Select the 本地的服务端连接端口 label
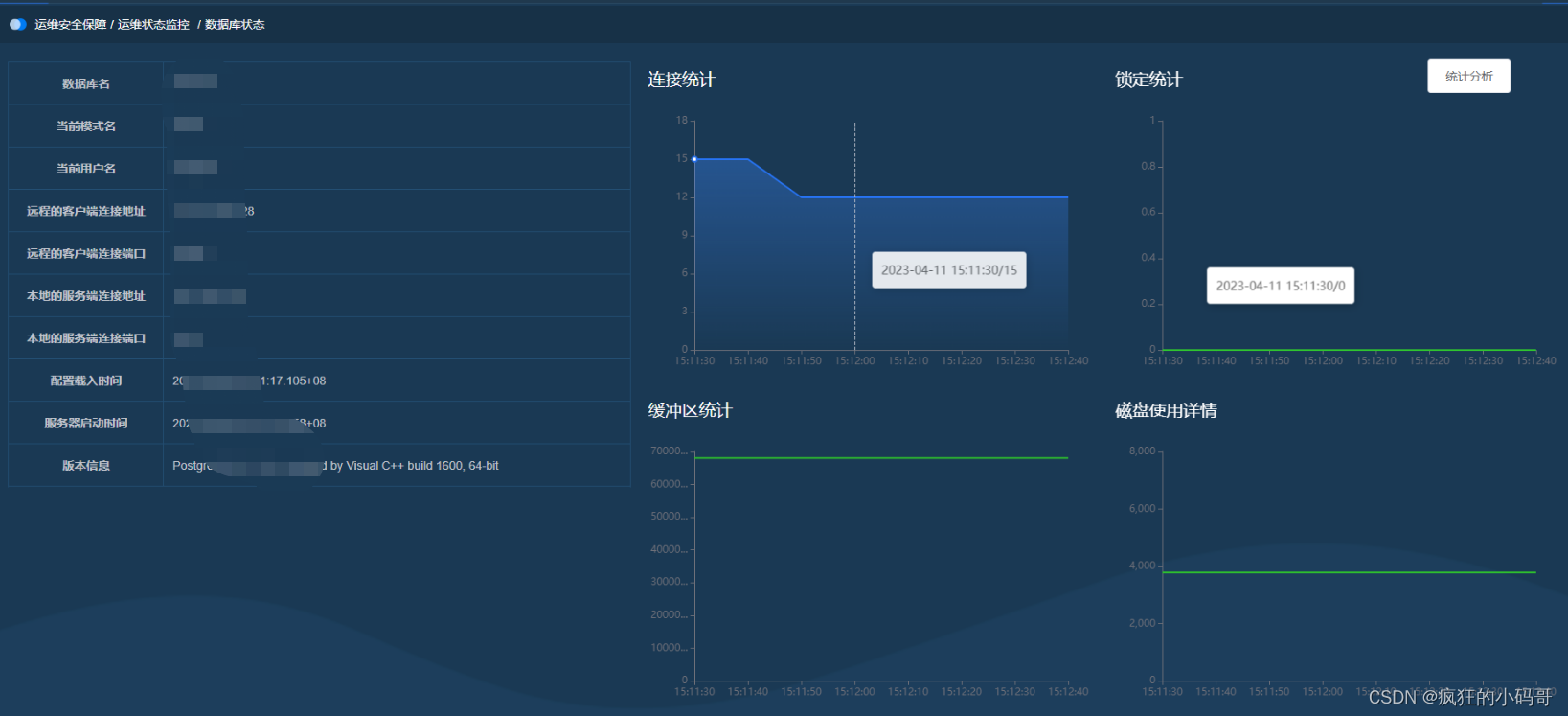The width and height of the screenshot is (1568, 716). (x=86, y=338)
